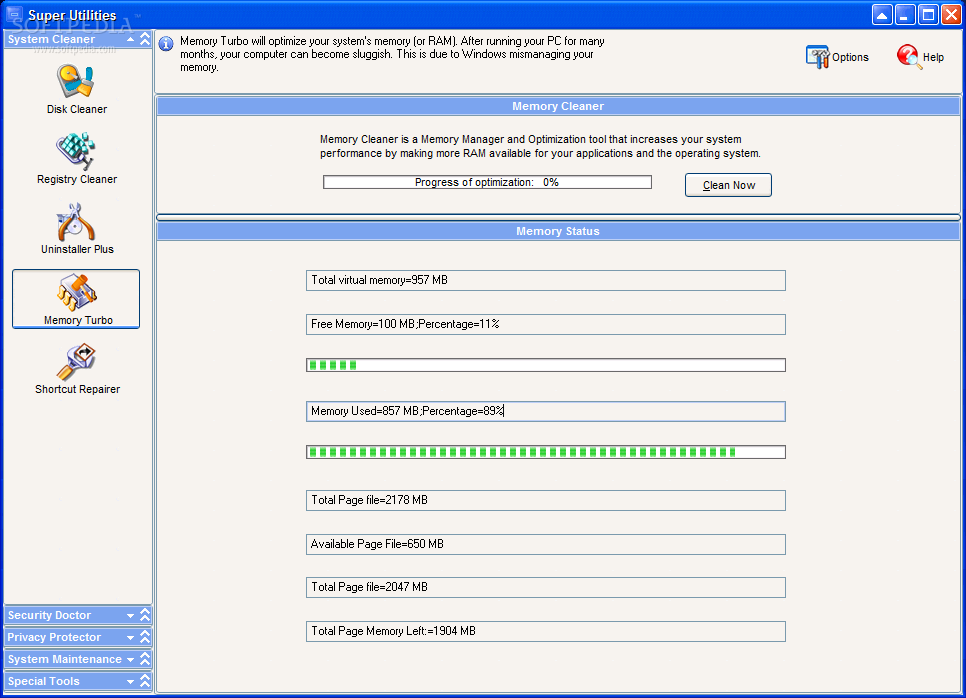
Task: Switch to Special Tools panel
Action: click(x=78, y=681)
